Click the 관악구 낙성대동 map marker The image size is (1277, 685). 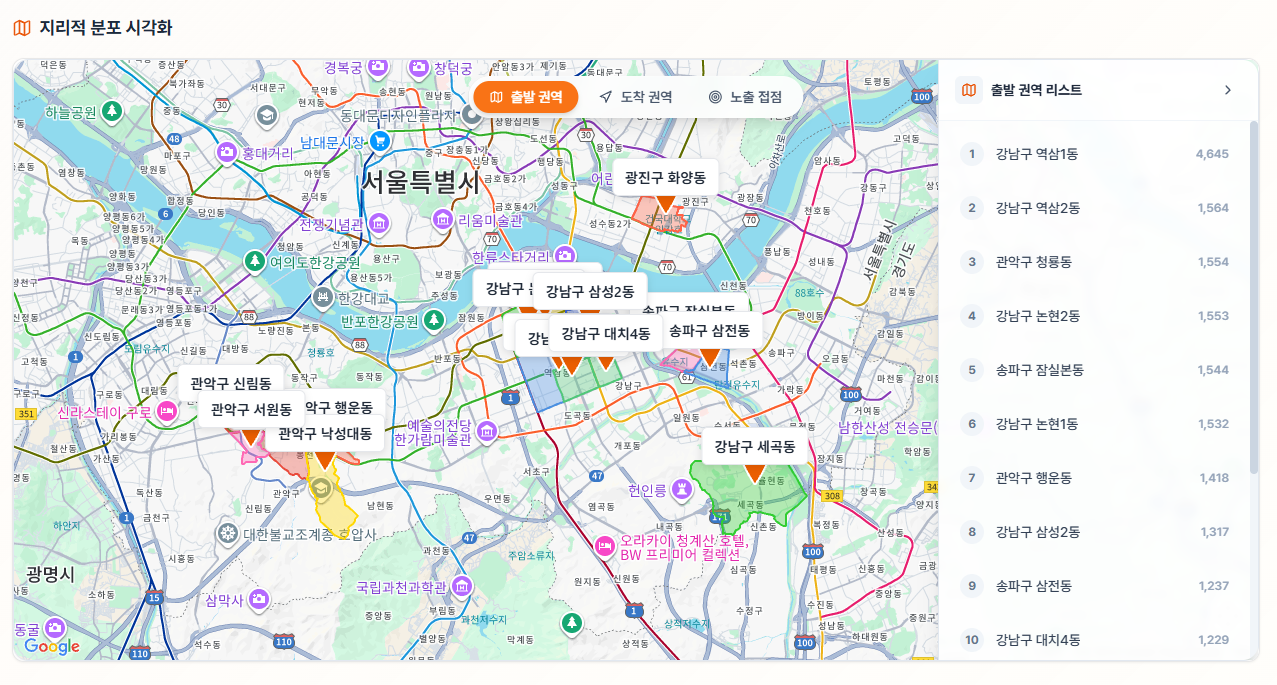click(x=327, y=461)
